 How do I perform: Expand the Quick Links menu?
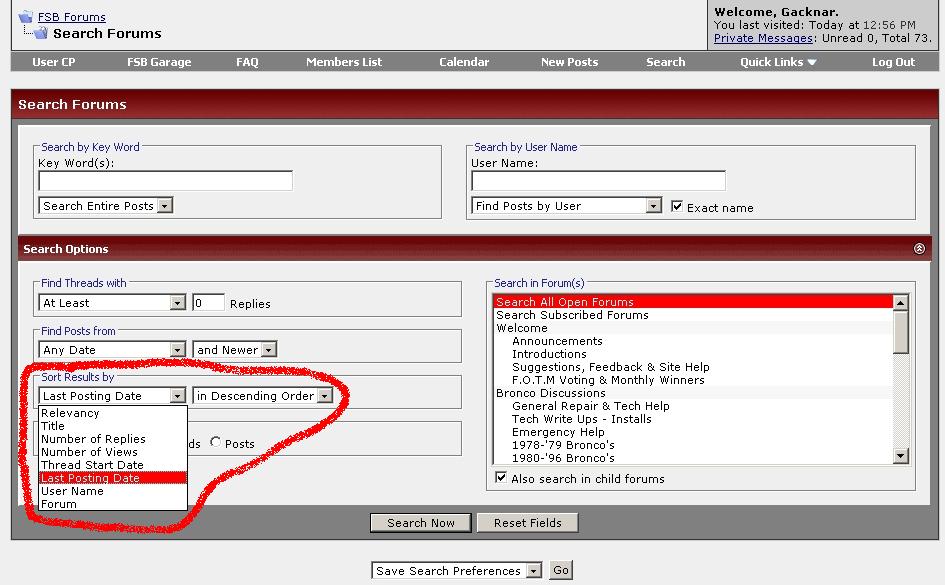[778, 62]
